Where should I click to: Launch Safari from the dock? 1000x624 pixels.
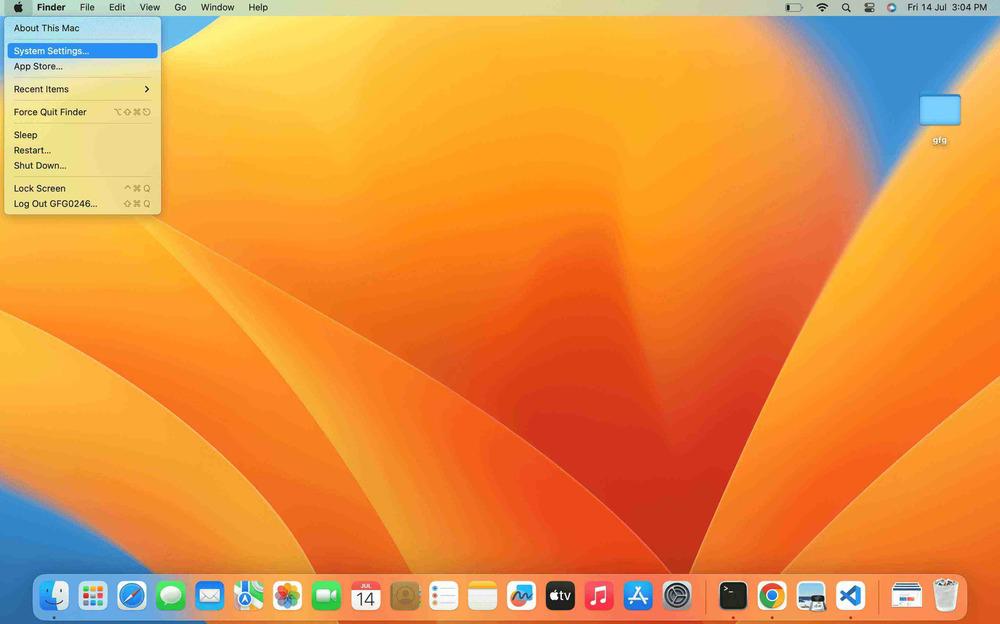click(x=132, y=597)
